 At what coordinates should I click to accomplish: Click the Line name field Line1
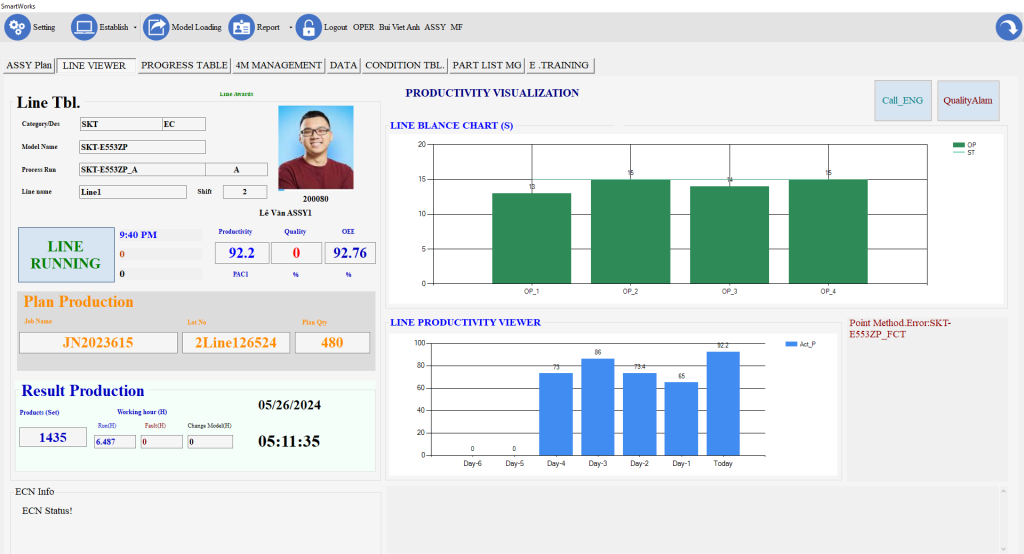coord(133,192)
